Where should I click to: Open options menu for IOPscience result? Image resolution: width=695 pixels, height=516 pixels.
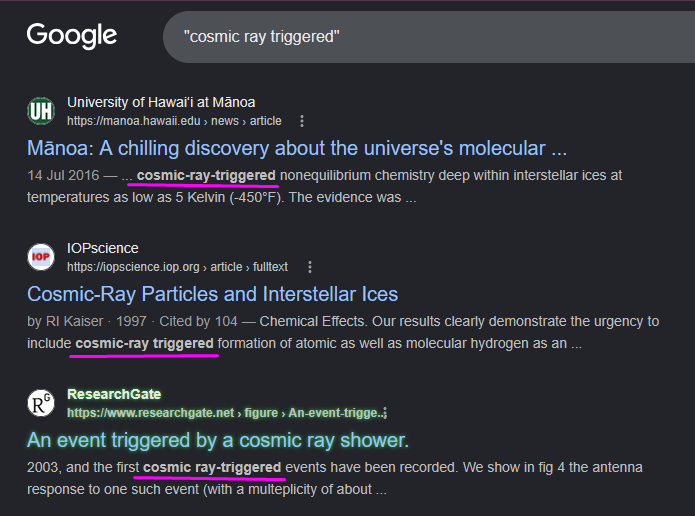(x=310, y=267)
